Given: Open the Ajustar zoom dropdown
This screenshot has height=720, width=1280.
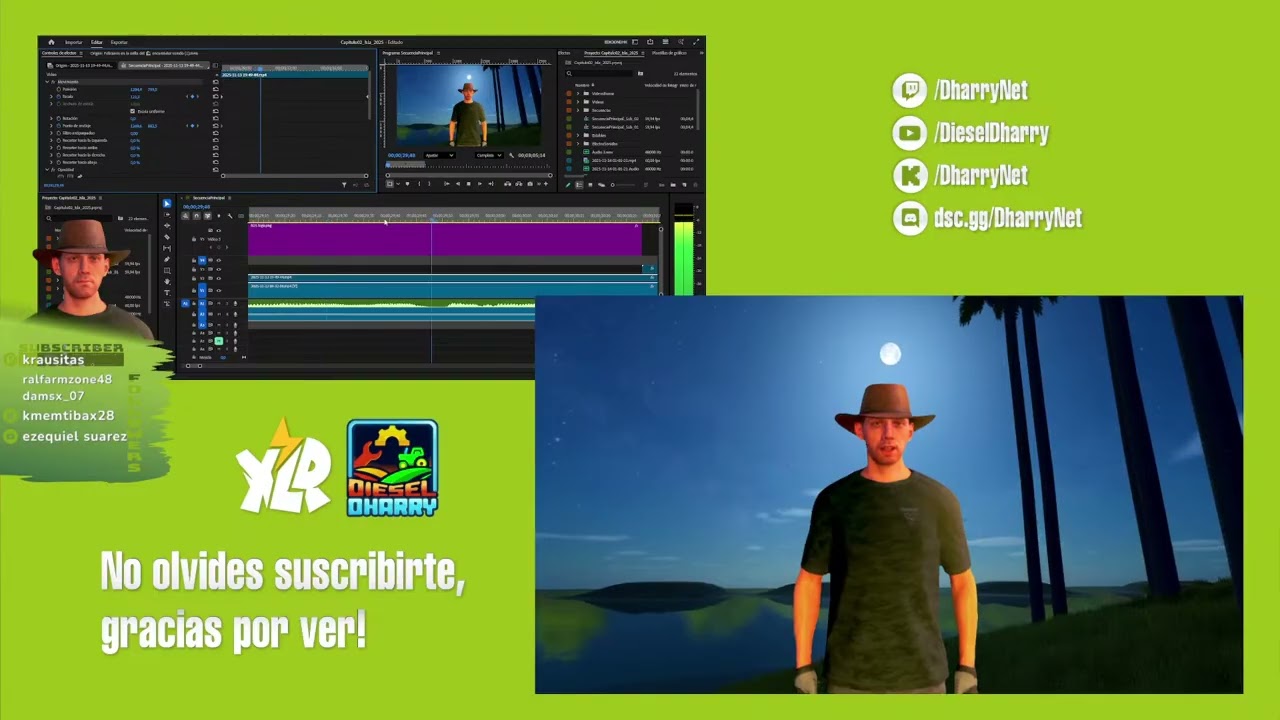Looking at the screenshot, I should click(440, 155).
